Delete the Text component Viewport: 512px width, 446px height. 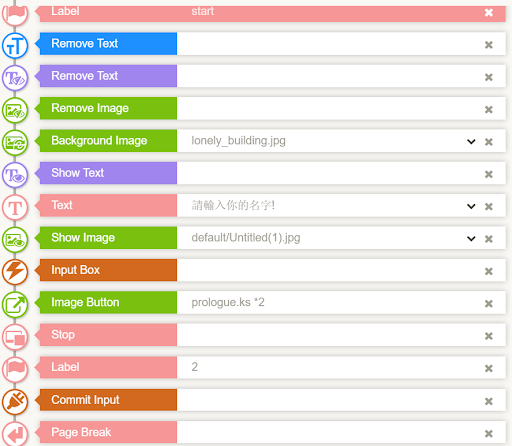[489, 206]
